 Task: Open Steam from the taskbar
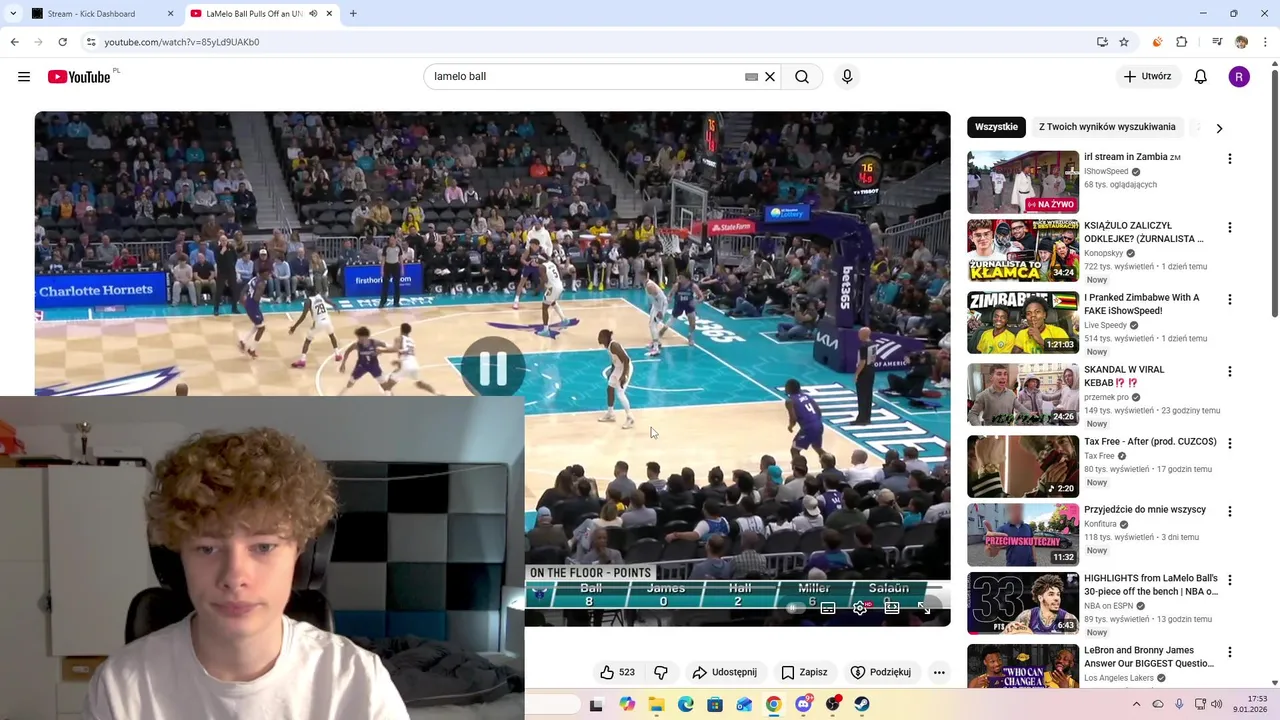pos(862,704)
